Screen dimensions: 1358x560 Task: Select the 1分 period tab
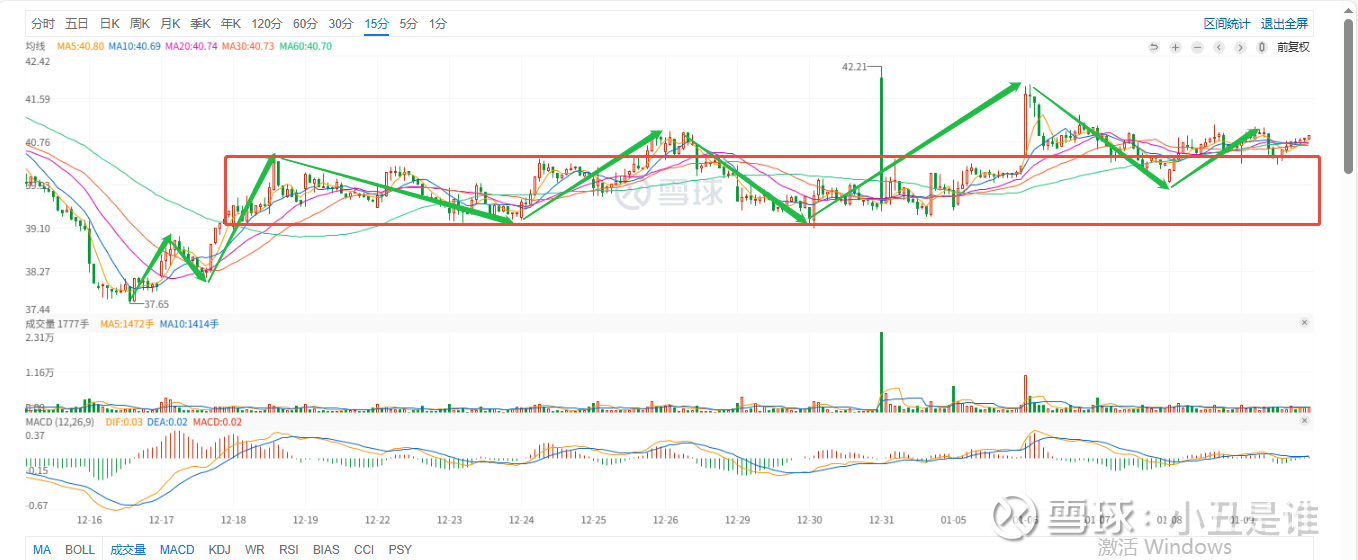(438, 23)
